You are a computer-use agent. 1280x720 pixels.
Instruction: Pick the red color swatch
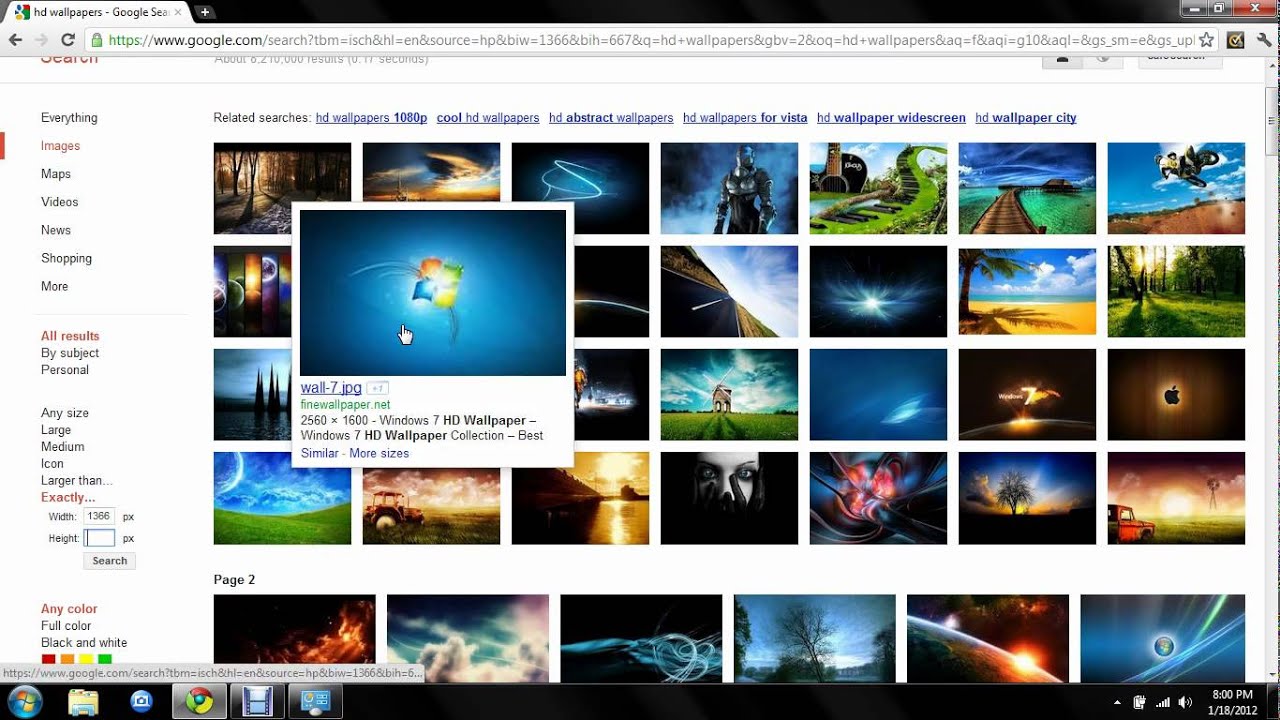(x=48, y=659)
